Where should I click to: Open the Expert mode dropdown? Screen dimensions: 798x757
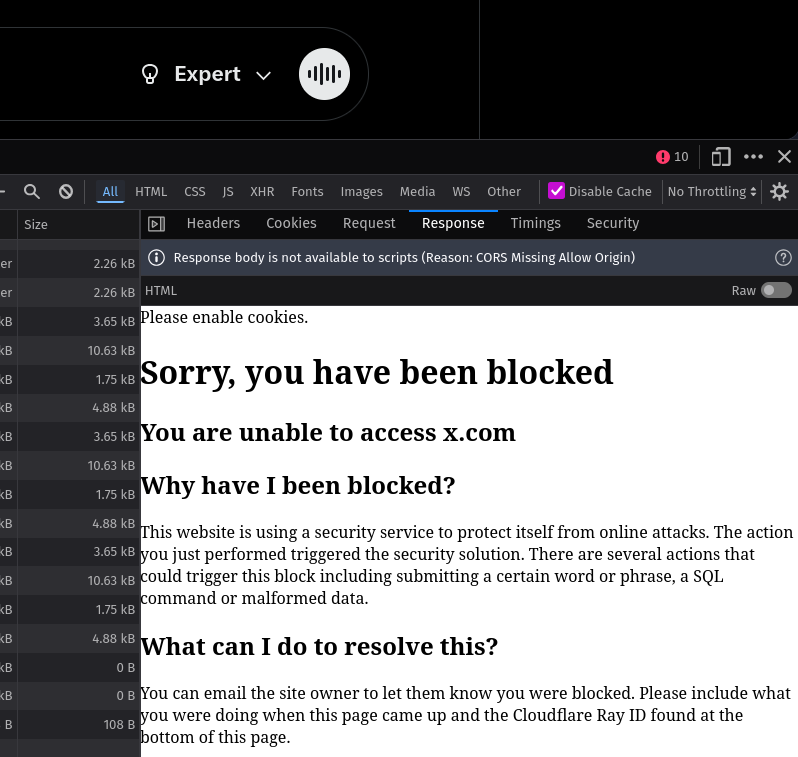(206, 74)
